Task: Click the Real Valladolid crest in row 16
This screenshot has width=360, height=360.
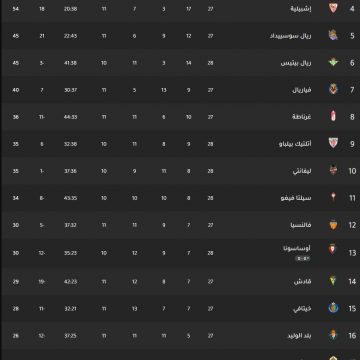Action: pos(333,335)
